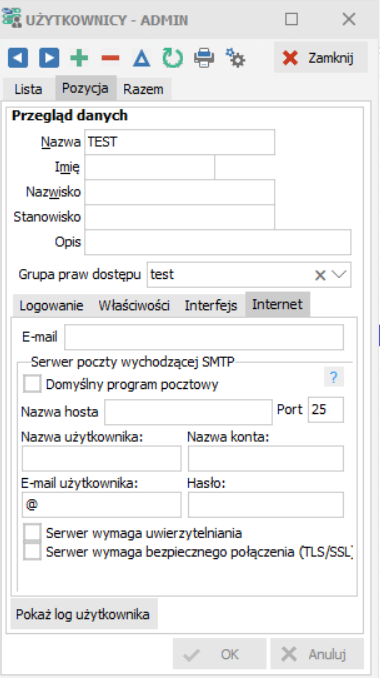Click the E-mail input field

pyautogui.click(x=204, y=337)
